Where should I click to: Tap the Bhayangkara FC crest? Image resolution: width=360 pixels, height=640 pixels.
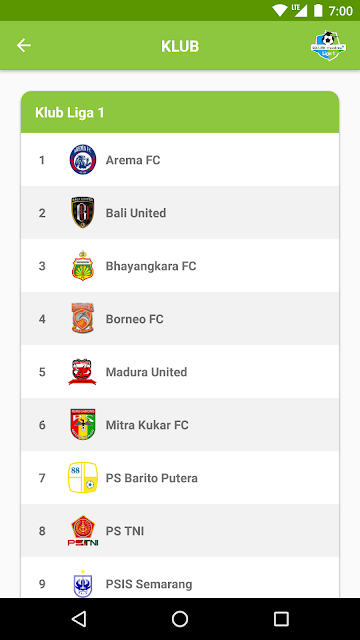pyautogui.click(x=83, y=266)
